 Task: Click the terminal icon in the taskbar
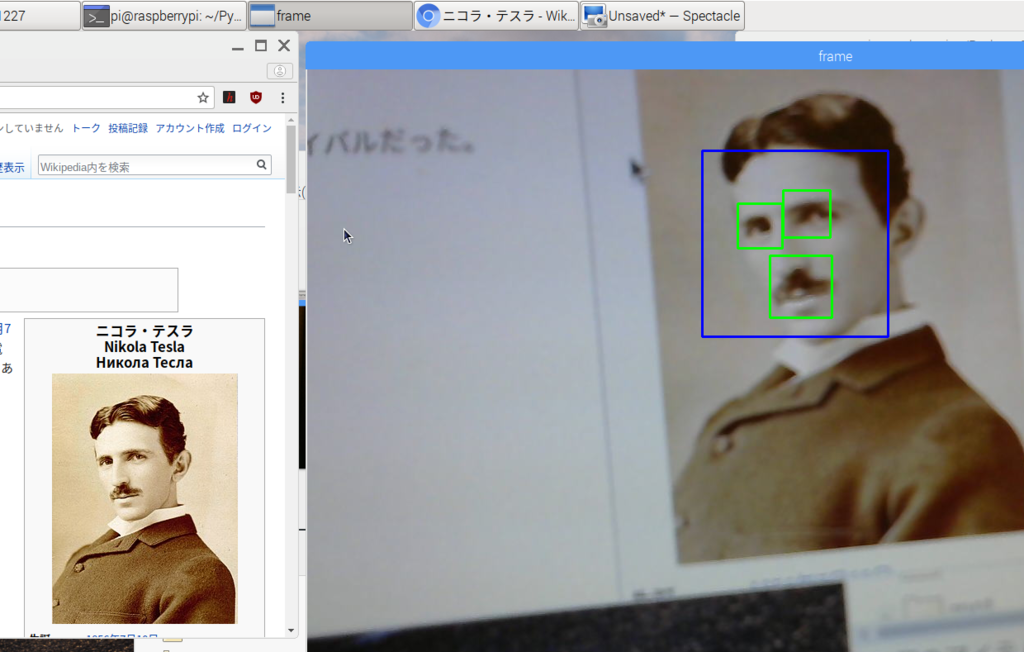coord(97,16)
